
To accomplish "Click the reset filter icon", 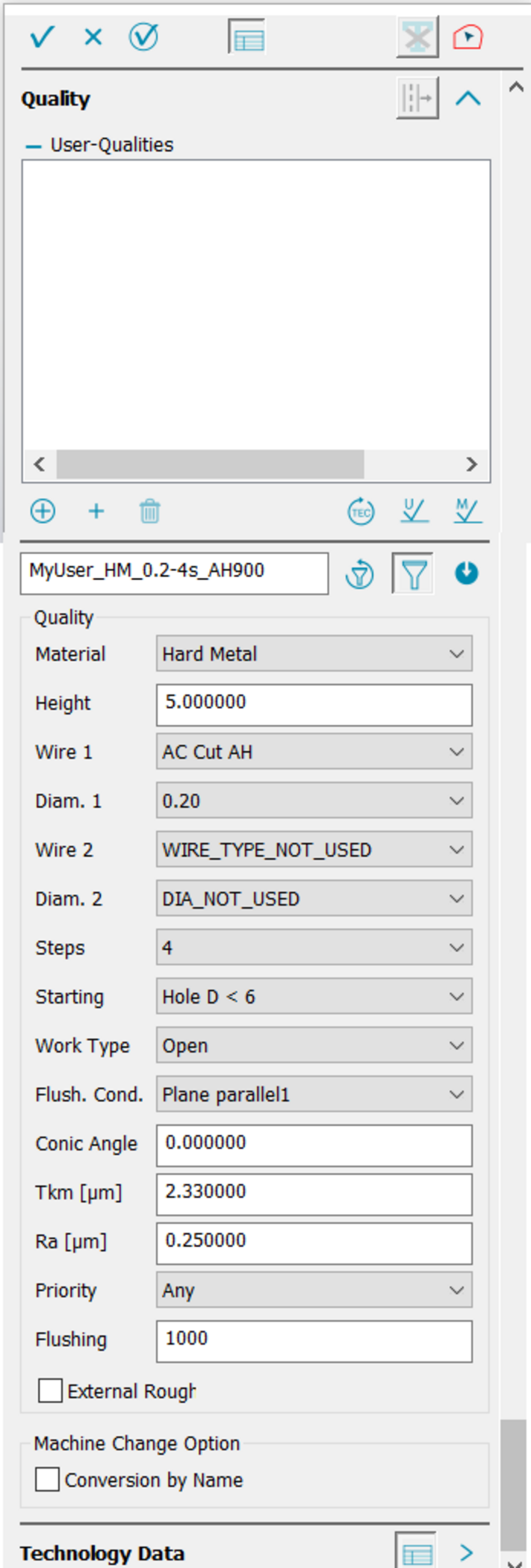I will [x=360, y=574].
